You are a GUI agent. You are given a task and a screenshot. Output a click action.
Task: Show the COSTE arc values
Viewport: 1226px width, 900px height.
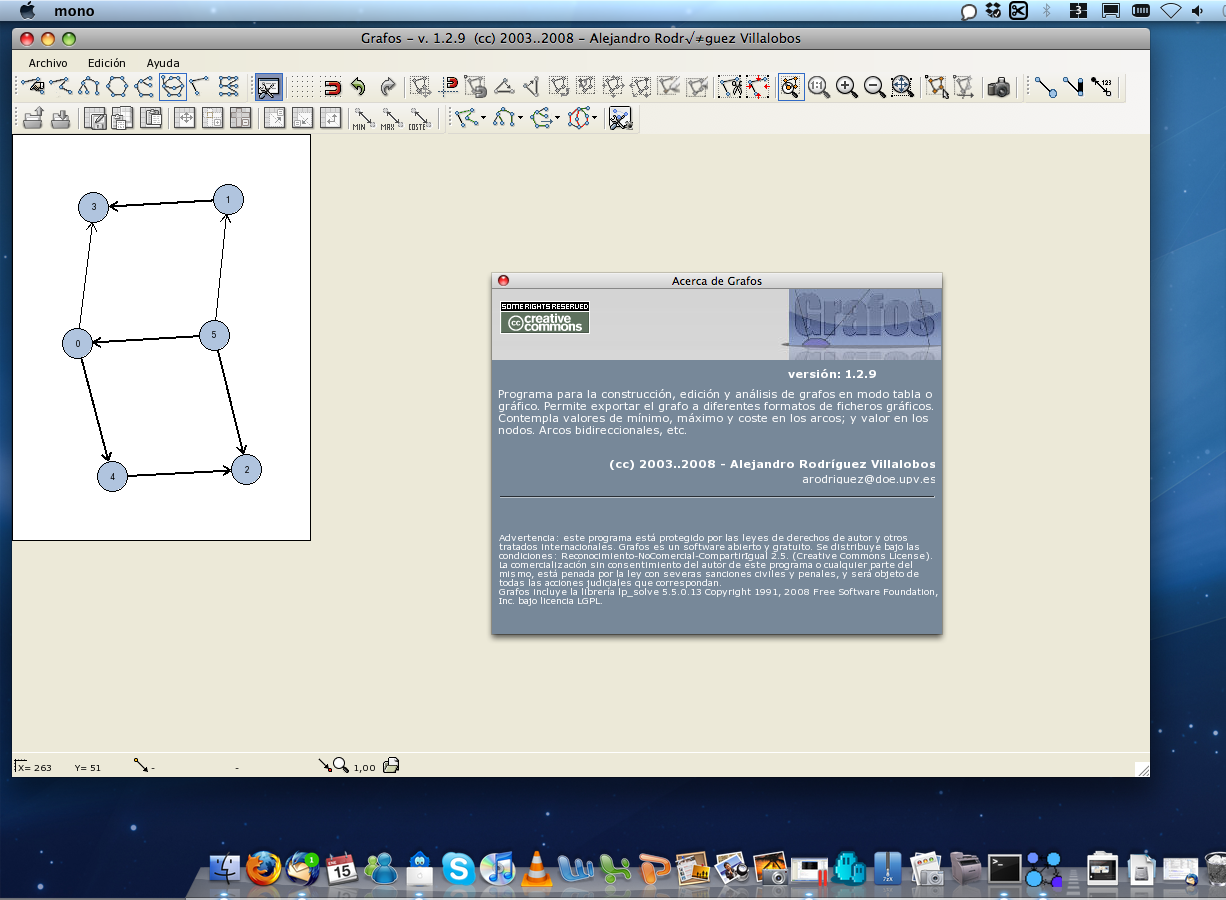coord(418,120)
